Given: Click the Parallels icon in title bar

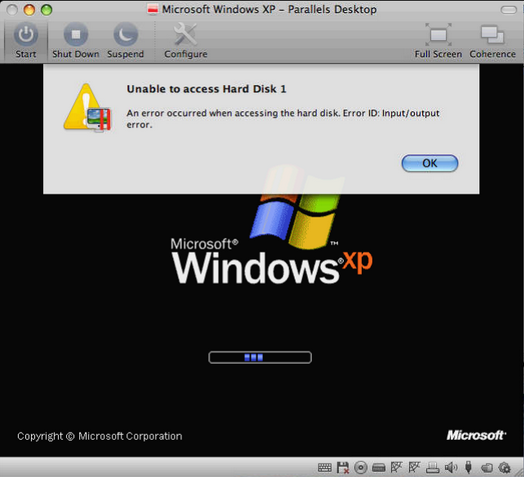Looking at the screenshot, I should coord(153,9).
